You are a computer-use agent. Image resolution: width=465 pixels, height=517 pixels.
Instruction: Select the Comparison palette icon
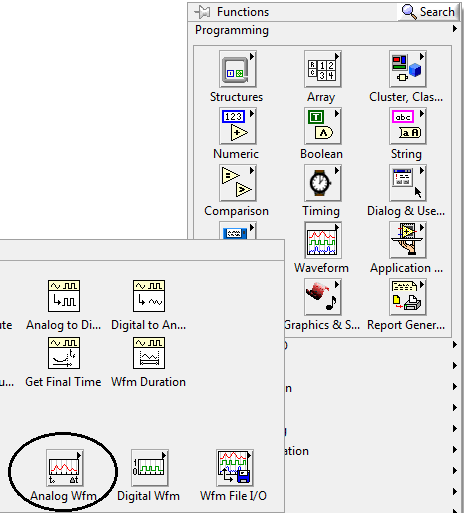click(238, 183)
